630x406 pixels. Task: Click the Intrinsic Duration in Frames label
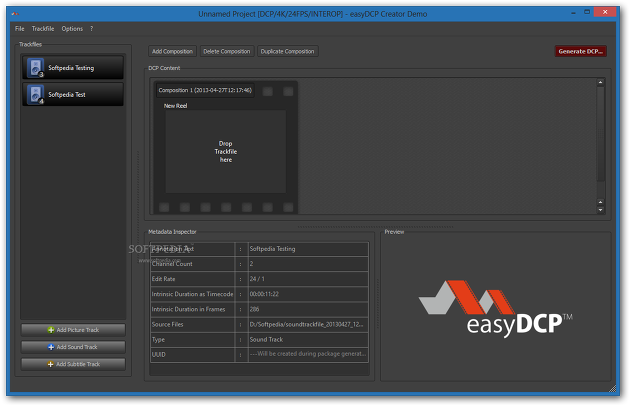(x=188, y=309)
